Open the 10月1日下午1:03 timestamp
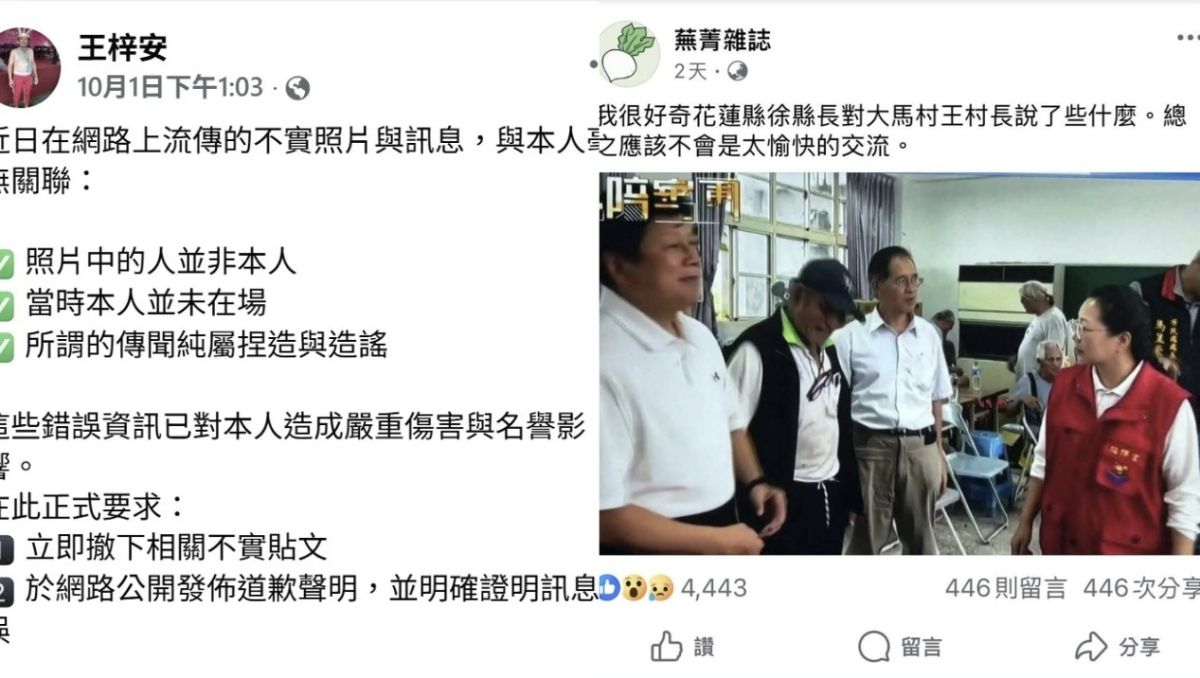 (x=170, y=89)
